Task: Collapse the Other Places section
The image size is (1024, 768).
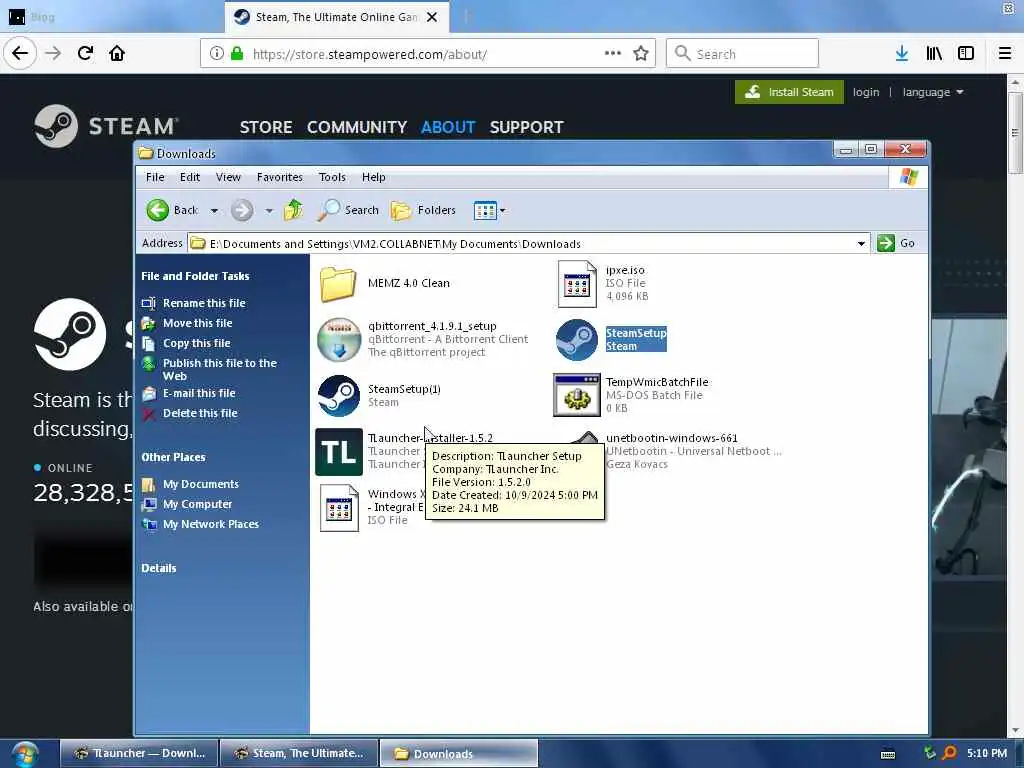Action: tap(173, 457)
